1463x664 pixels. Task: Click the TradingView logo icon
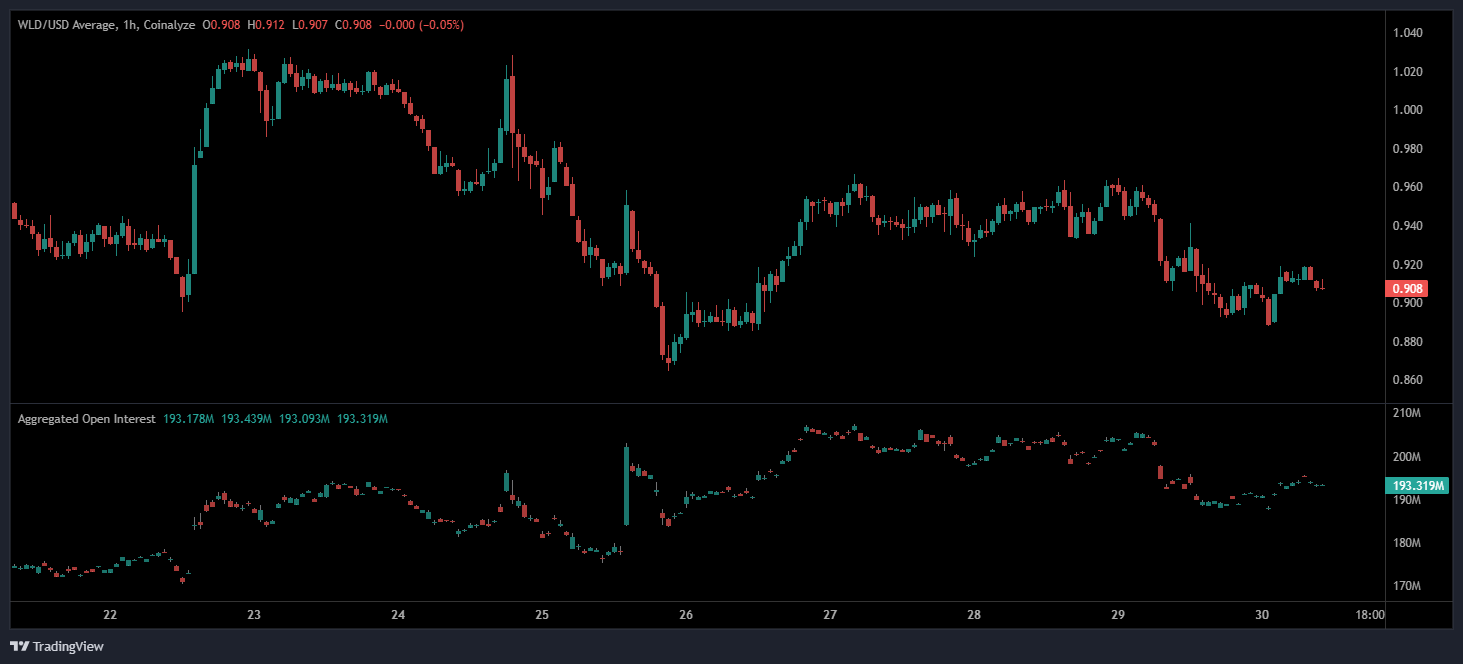pos(20,646)
